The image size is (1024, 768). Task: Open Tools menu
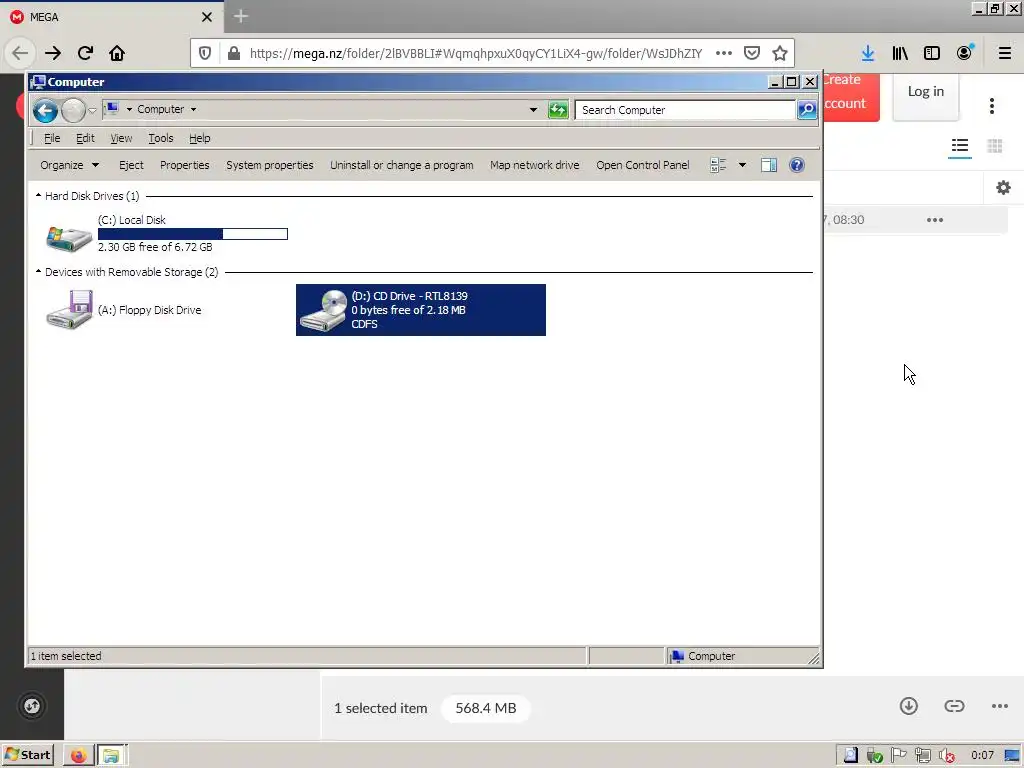tap(161, 138)
